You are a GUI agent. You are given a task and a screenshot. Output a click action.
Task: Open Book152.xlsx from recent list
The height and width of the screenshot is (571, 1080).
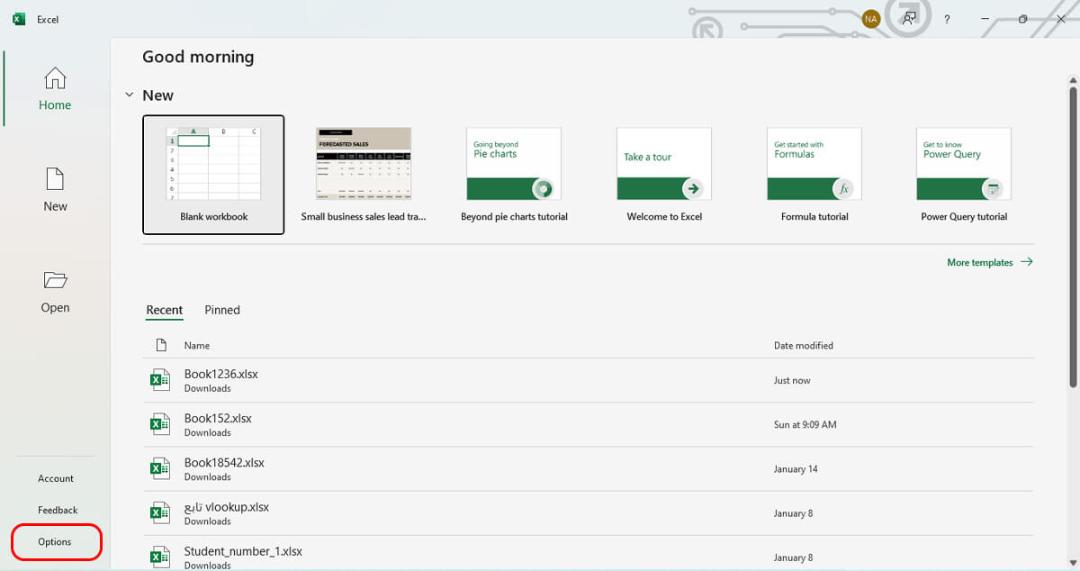pyautogui.click(x=588, y=424)
